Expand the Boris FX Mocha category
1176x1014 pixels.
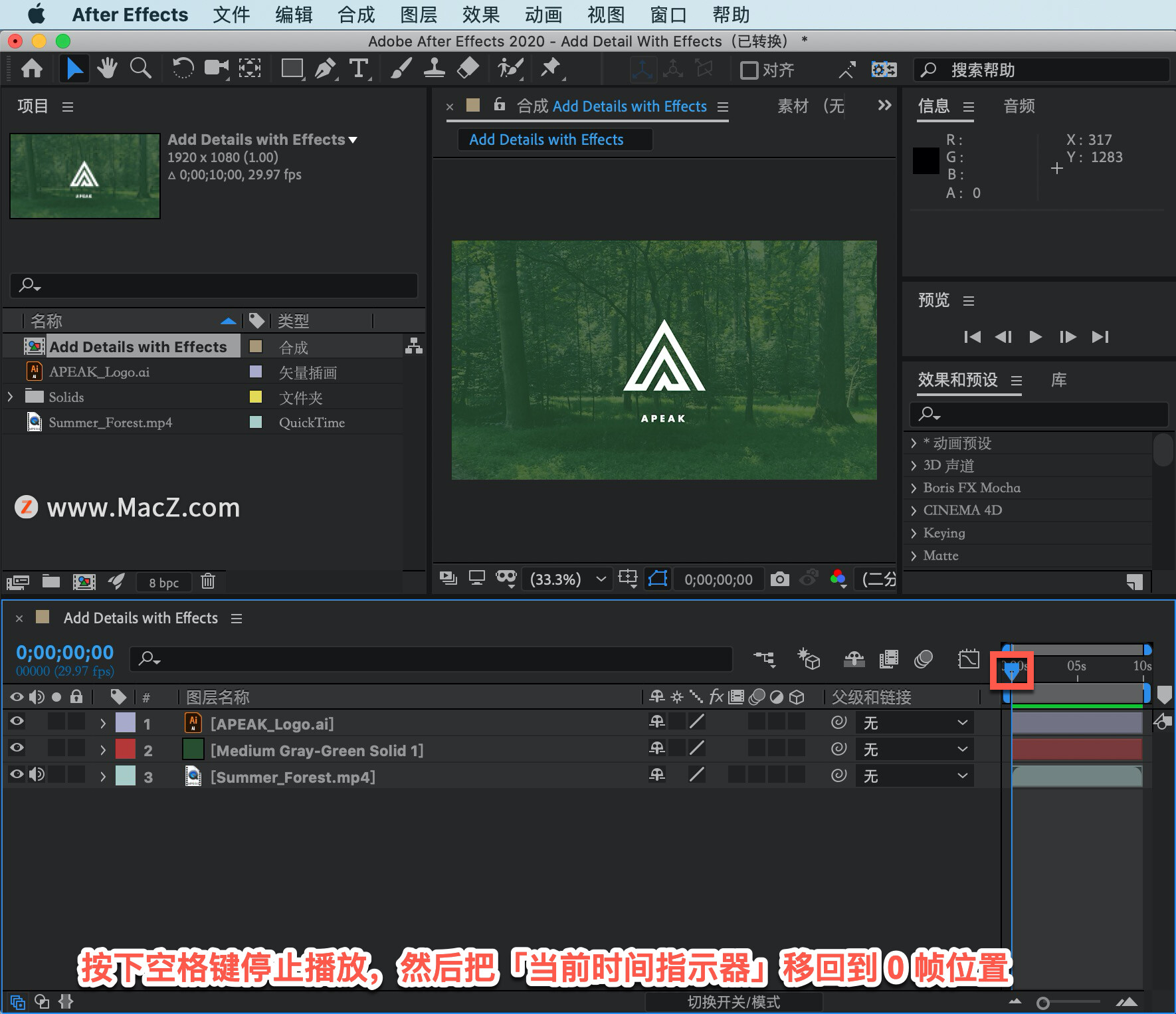pyautogui.click(x=914, y=488)
